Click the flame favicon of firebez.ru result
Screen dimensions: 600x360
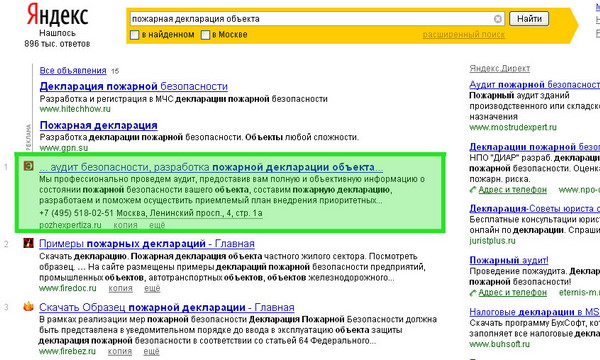point(28,306)
